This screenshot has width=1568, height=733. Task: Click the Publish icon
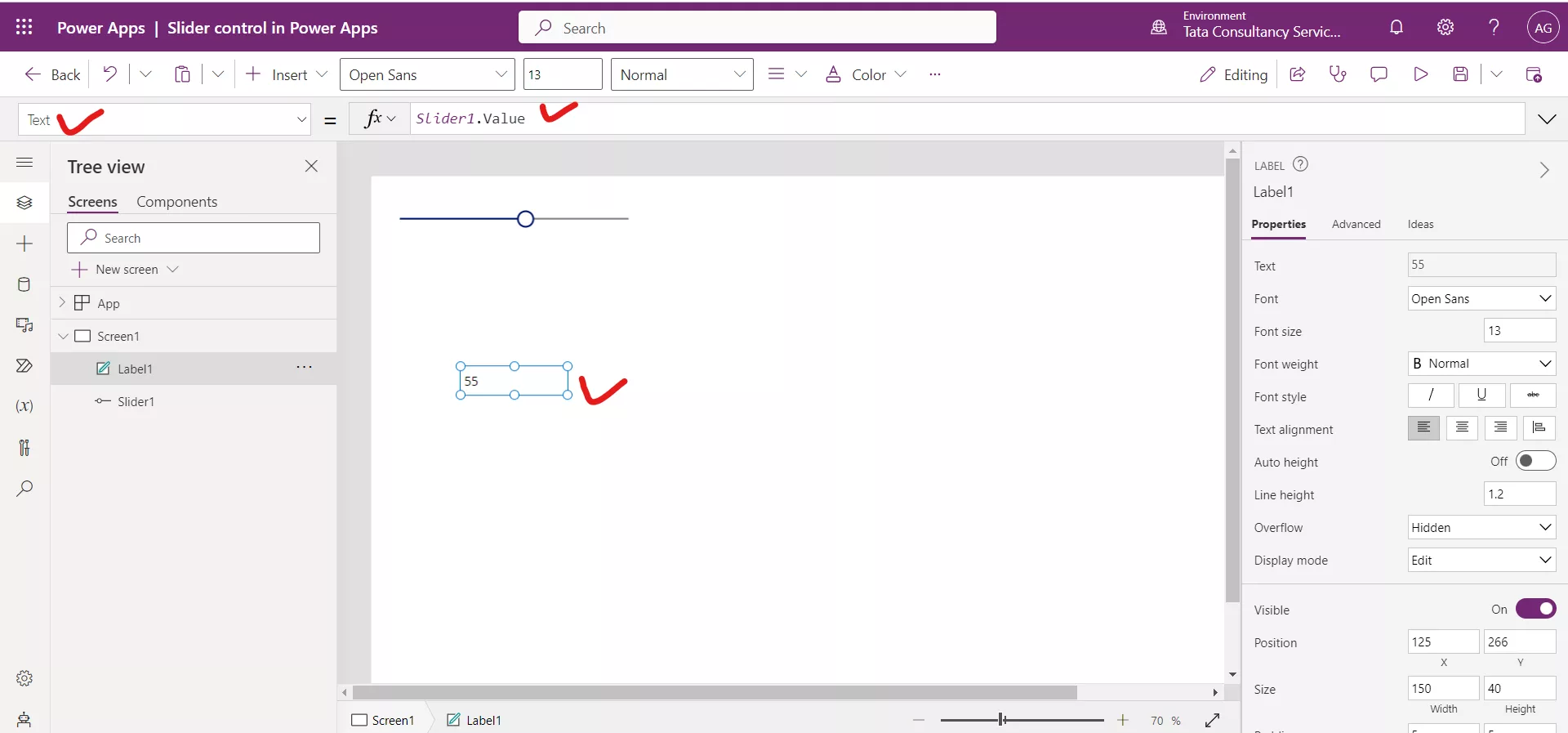click(x=1534, y=74)
